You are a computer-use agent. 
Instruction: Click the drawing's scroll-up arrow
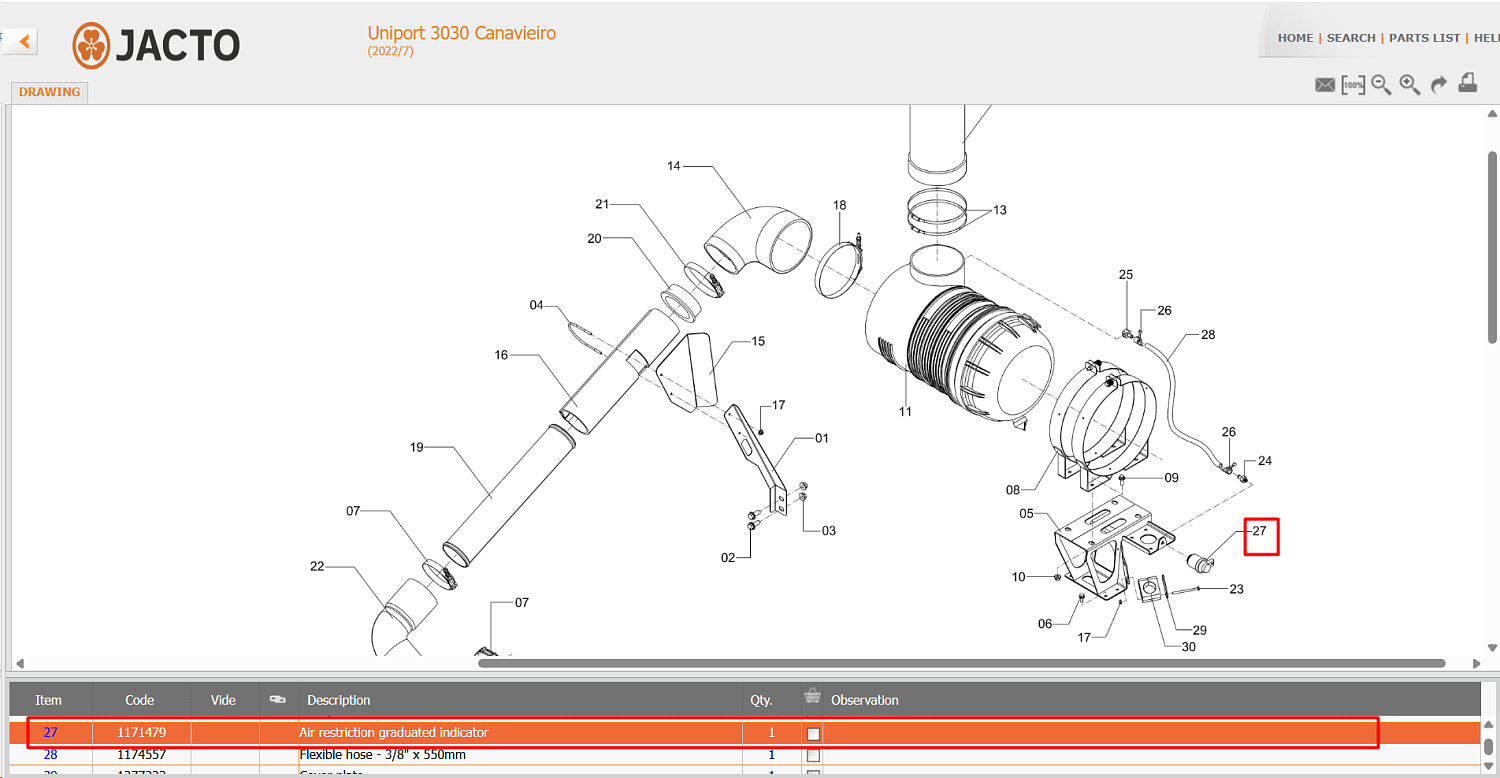(1492, 113)
